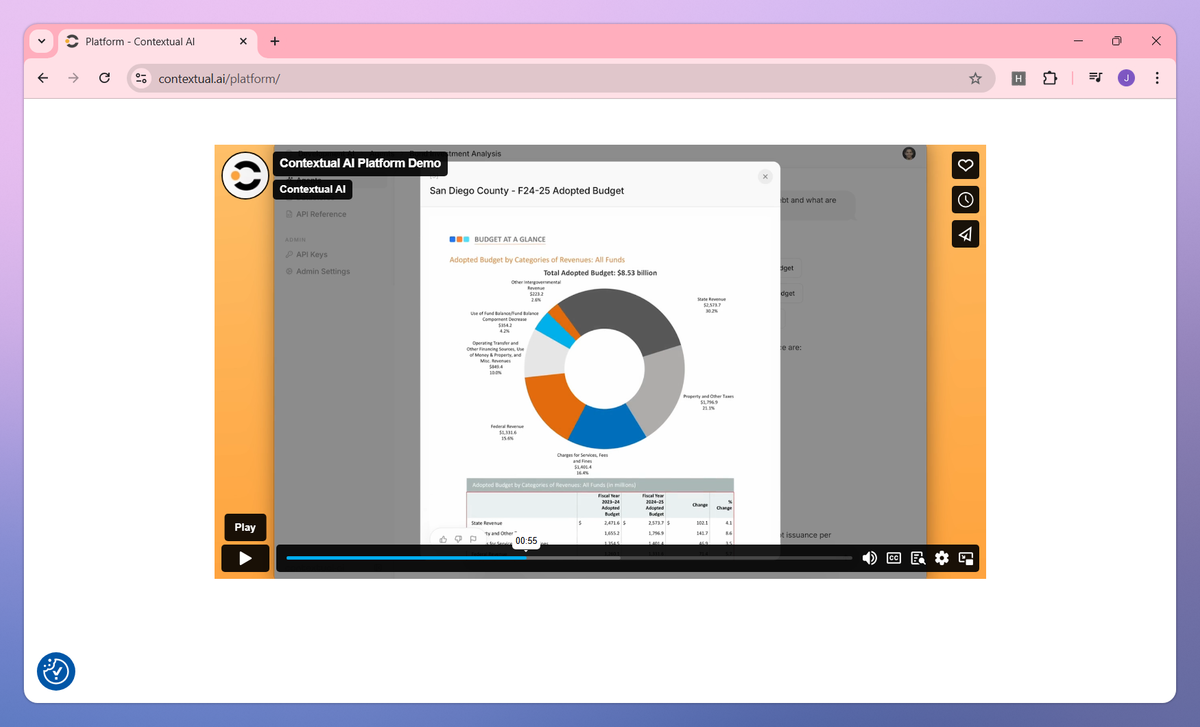This screenshot has height=727, width=1200.
Task: Like the video with the heart icon
Action: (x=965, y=166)
